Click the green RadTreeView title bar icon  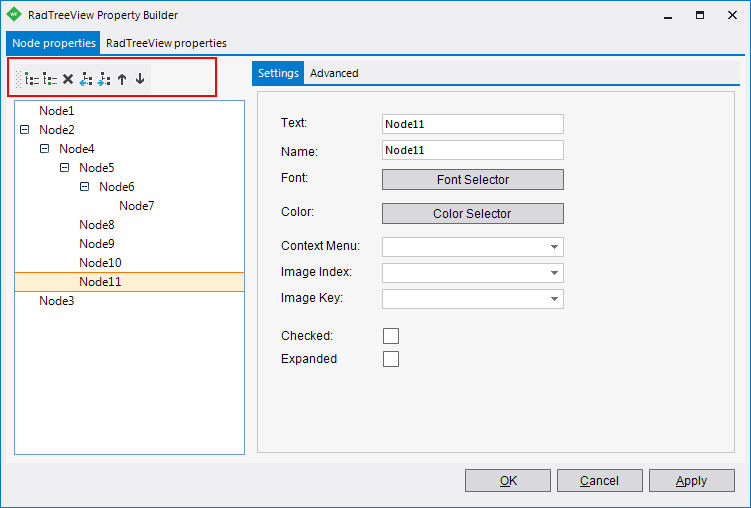point(14,14)
